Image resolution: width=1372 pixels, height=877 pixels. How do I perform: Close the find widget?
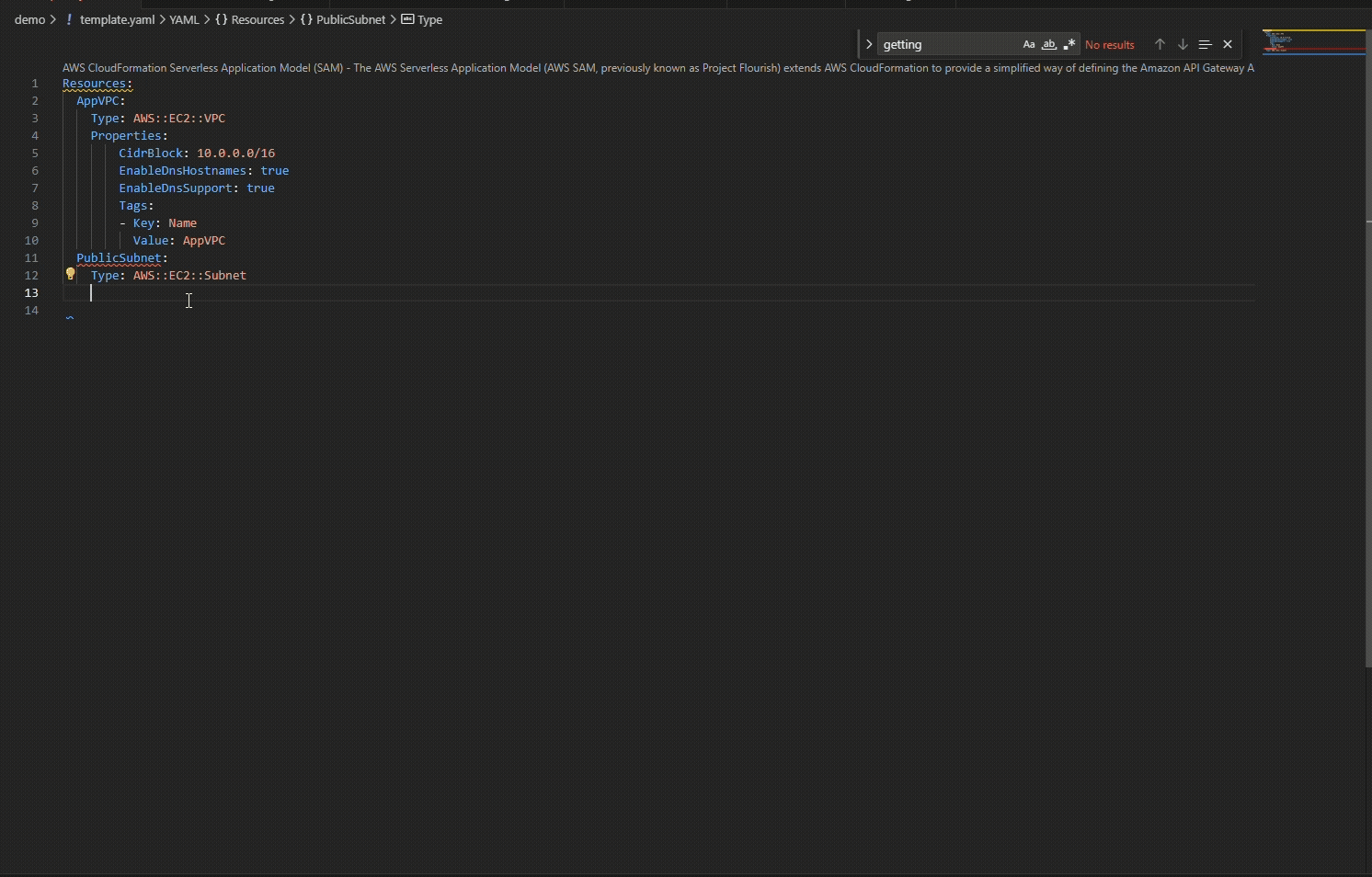tap(1227, 43)
